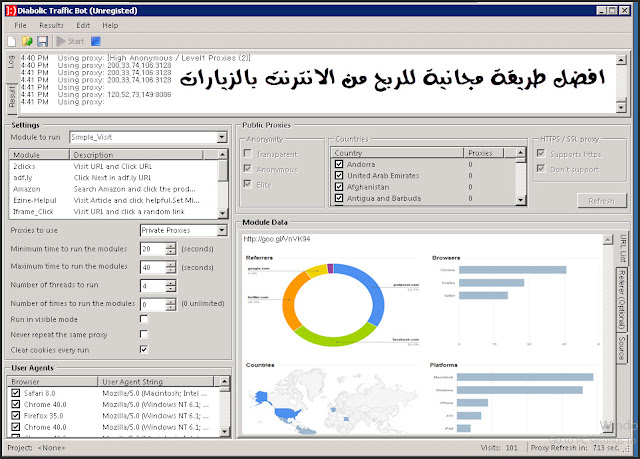Click the Description column header
The image size is (640, 459).
(136, 155)
